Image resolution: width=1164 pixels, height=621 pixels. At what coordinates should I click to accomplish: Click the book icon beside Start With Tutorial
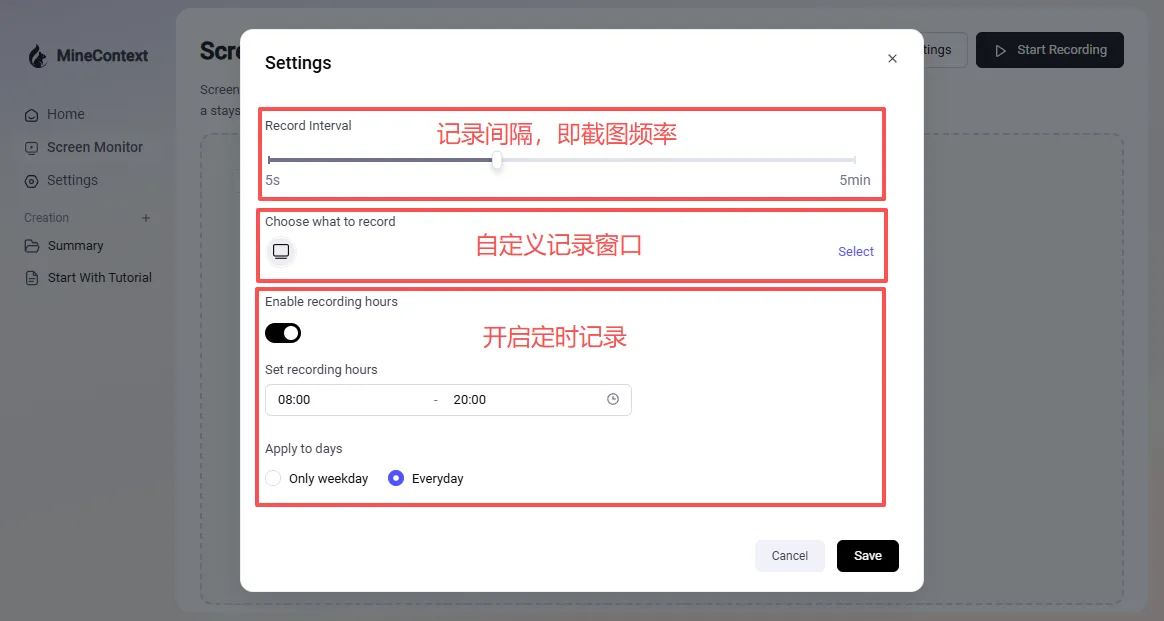point(31,277)
